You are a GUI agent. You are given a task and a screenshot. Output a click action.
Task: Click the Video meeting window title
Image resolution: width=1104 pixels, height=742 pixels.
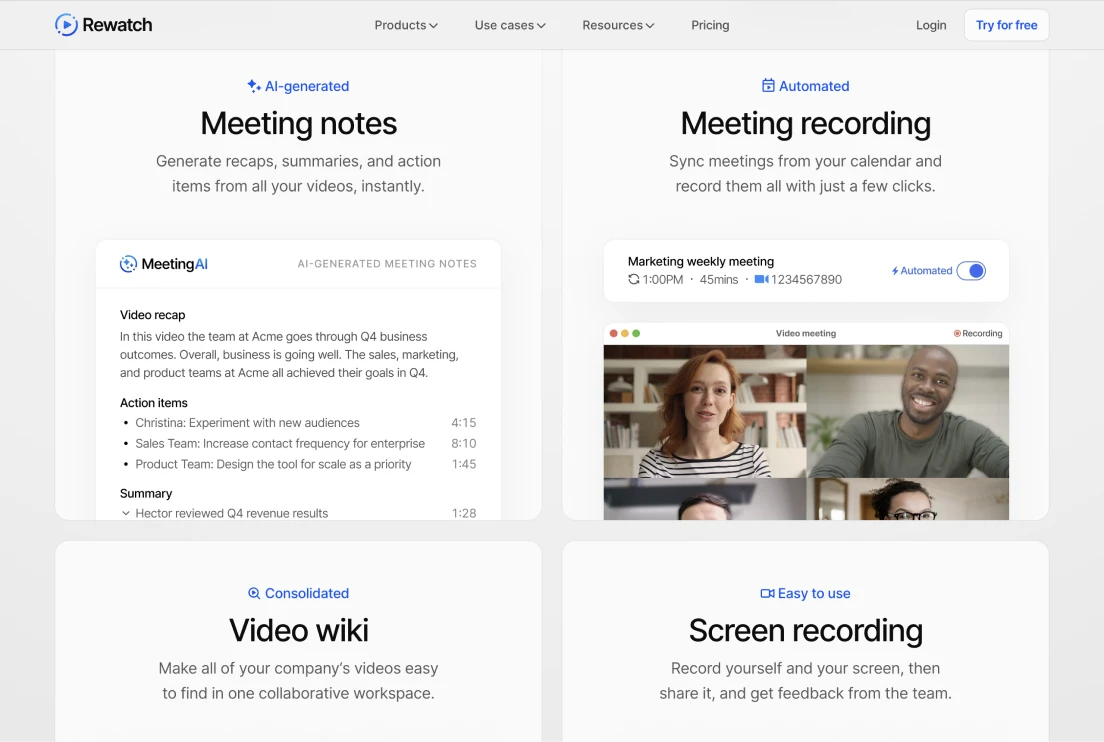click(805, 334)
